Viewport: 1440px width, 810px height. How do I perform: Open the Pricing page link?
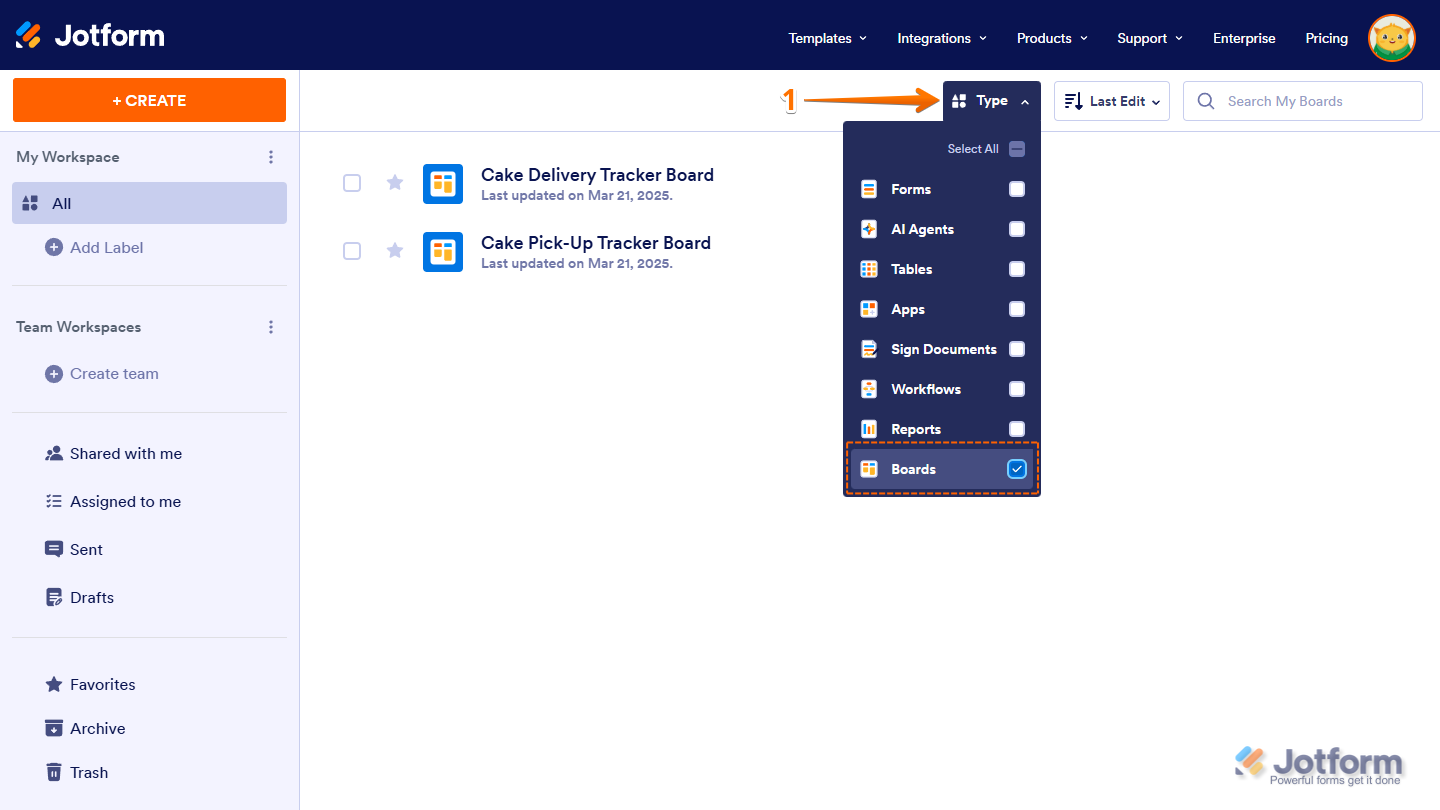click(1326, 38)
